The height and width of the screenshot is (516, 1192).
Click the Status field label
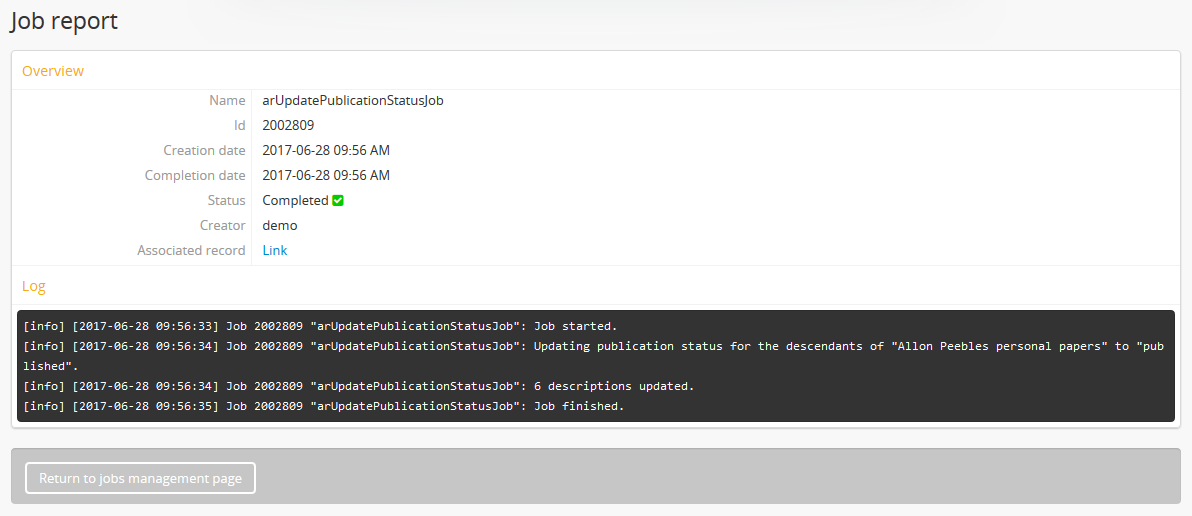tap(225, 201)
